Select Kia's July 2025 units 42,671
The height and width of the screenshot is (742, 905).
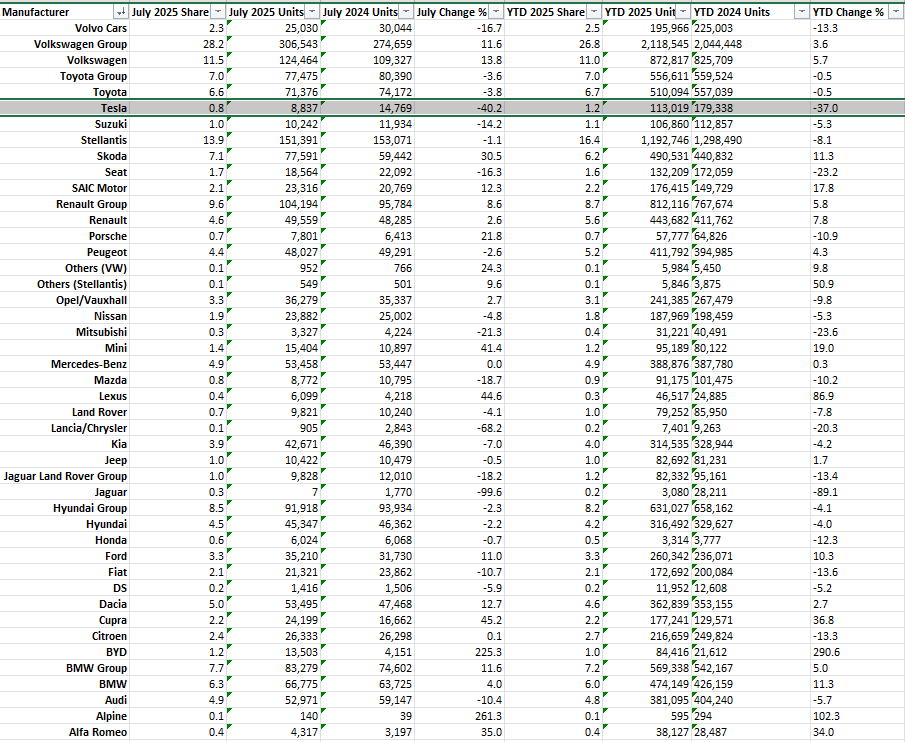point(274,444)
